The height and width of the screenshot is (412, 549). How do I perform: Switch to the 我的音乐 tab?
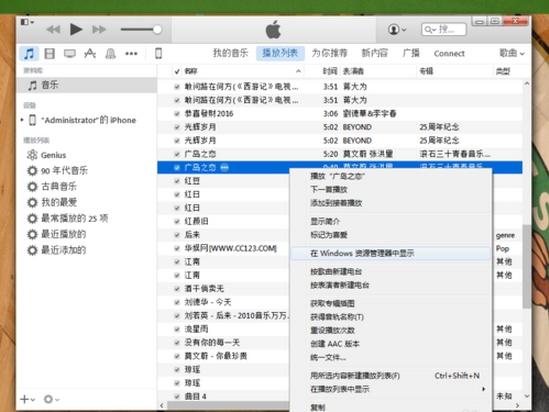230,53
